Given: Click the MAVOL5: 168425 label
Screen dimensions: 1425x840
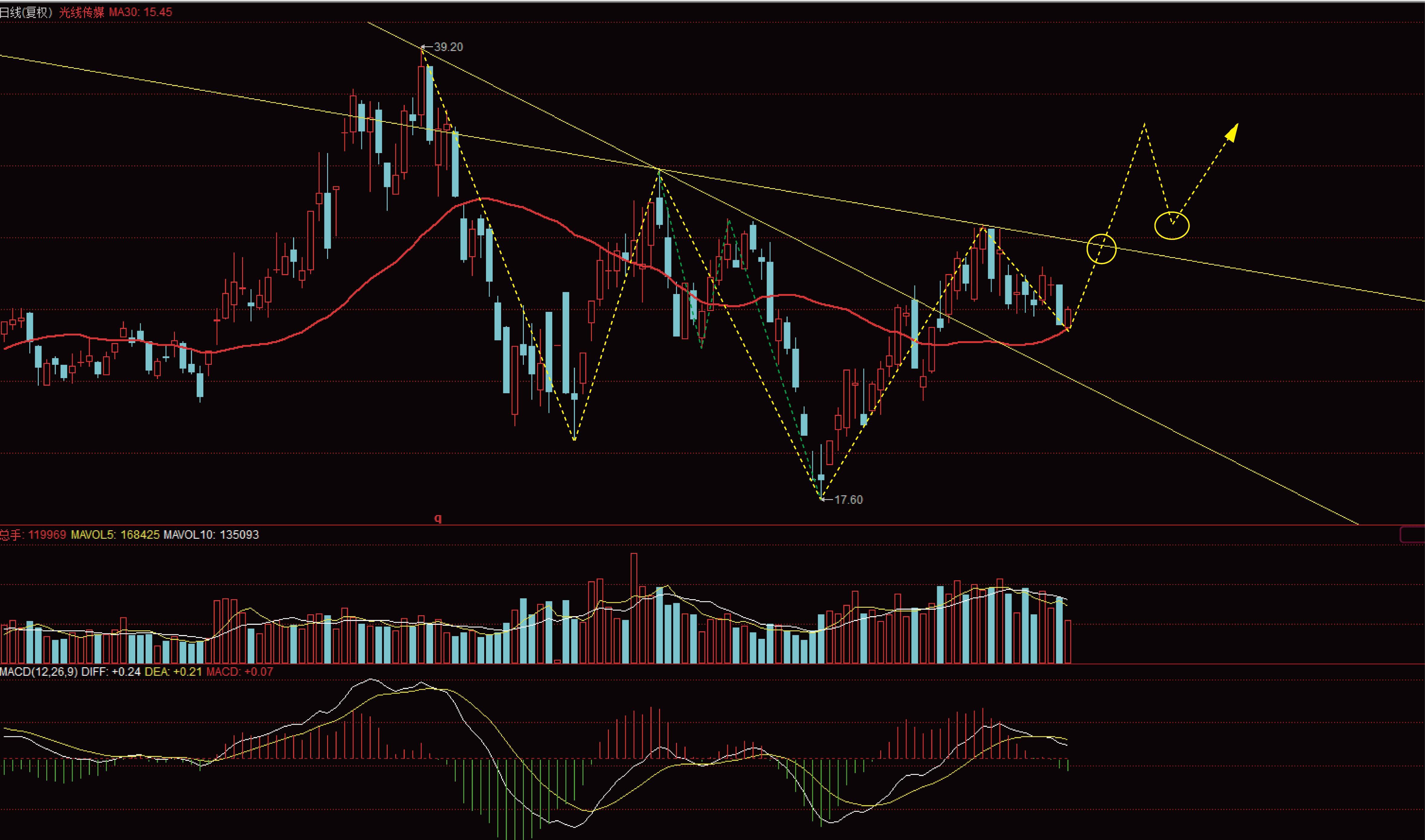Looking at the screenshot, I should 115,535.
